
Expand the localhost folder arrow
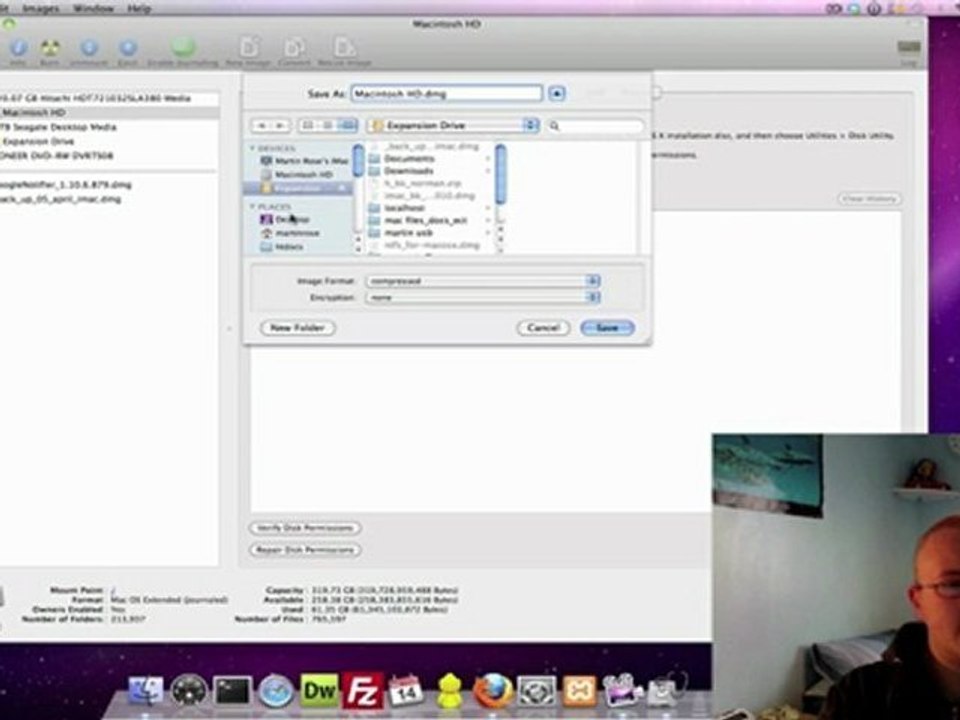[x=488, y=208]
